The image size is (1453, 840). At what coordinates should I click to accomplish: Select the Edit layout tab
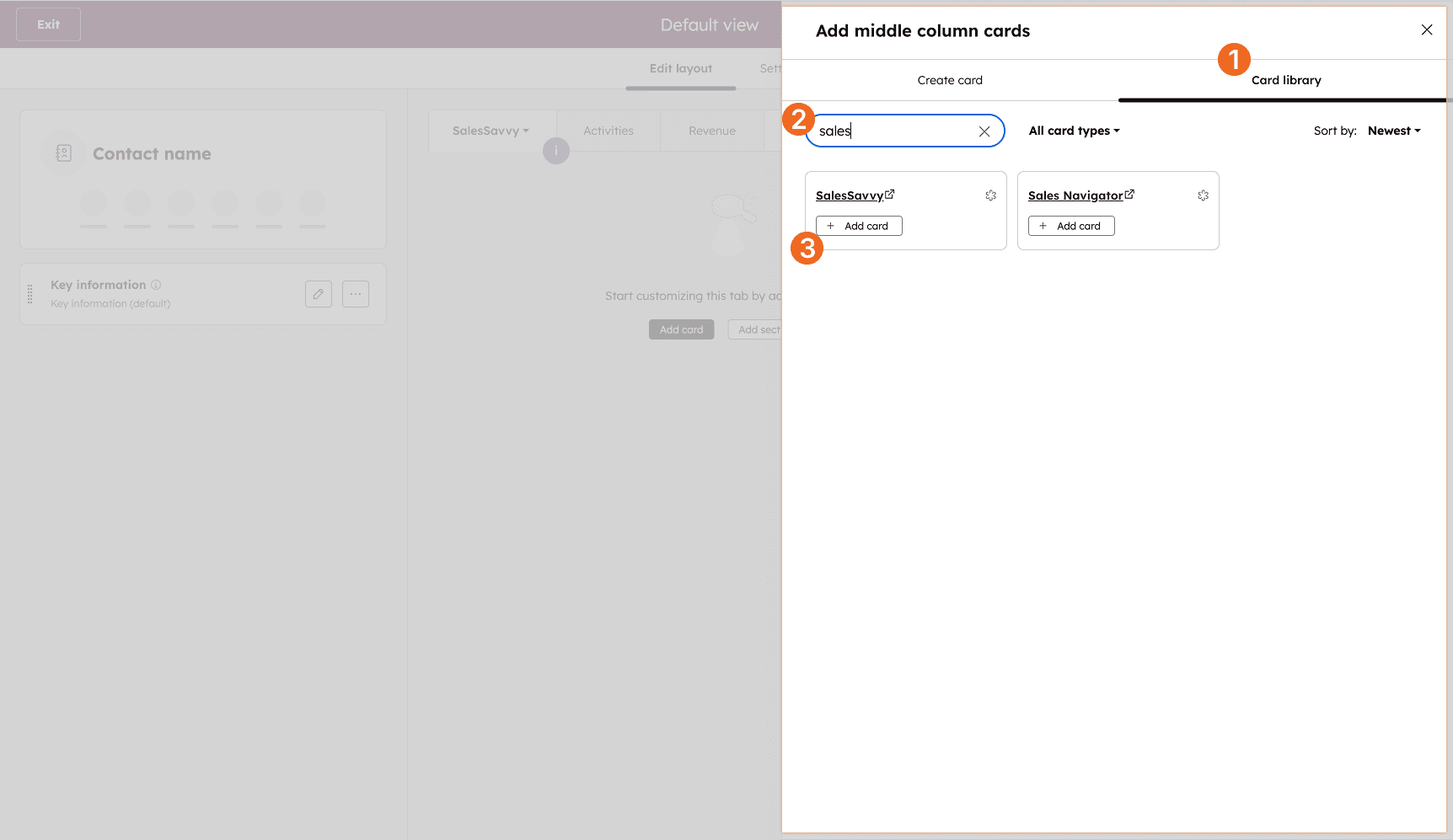pyautogui.click(x=681, y=69)
